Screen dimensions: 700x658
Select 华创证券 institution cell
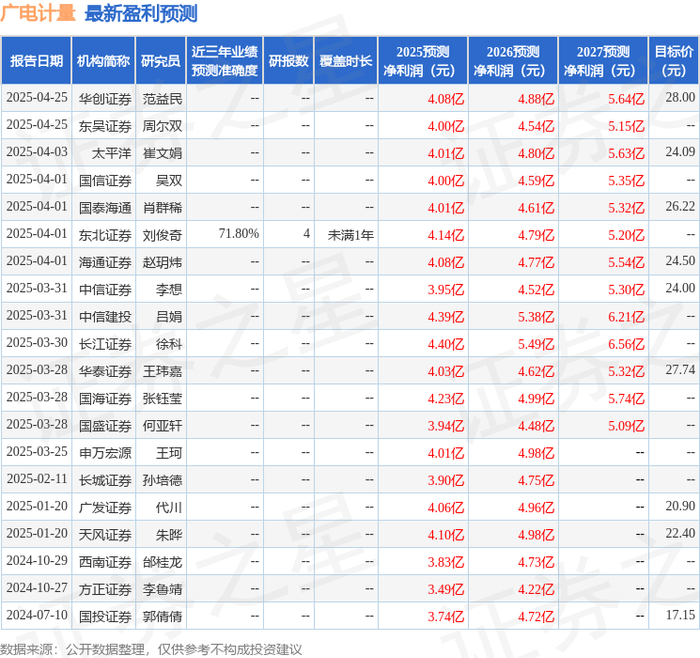point(105,99)
